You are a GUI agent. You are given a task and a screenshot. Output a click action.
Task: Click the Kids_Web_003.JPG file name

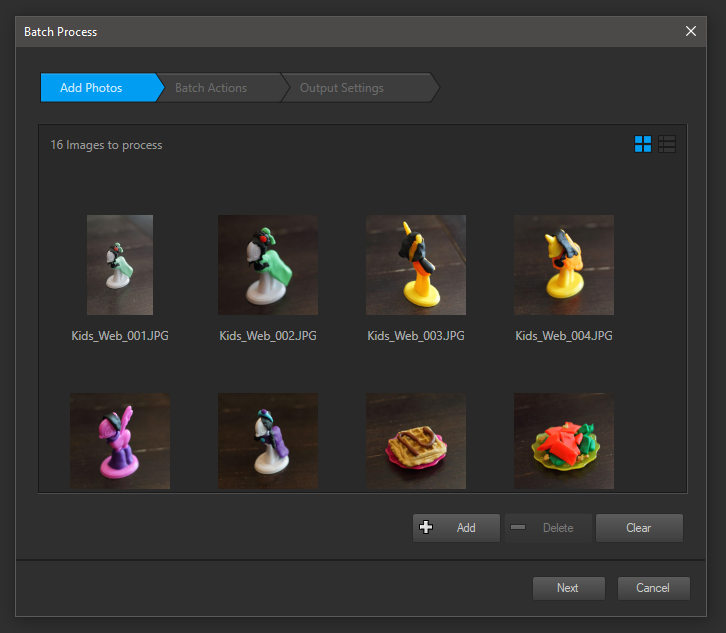416,336
